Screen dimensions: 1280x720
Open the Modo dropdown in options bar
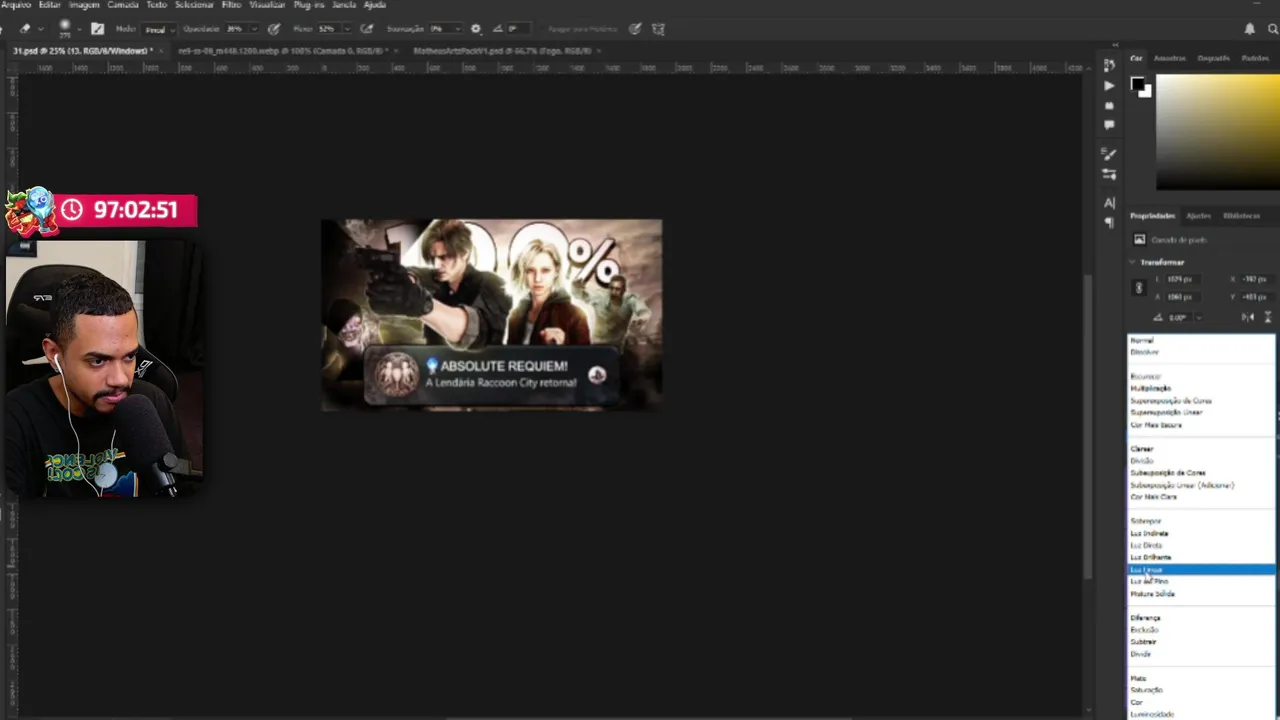(x=159, y=29)
